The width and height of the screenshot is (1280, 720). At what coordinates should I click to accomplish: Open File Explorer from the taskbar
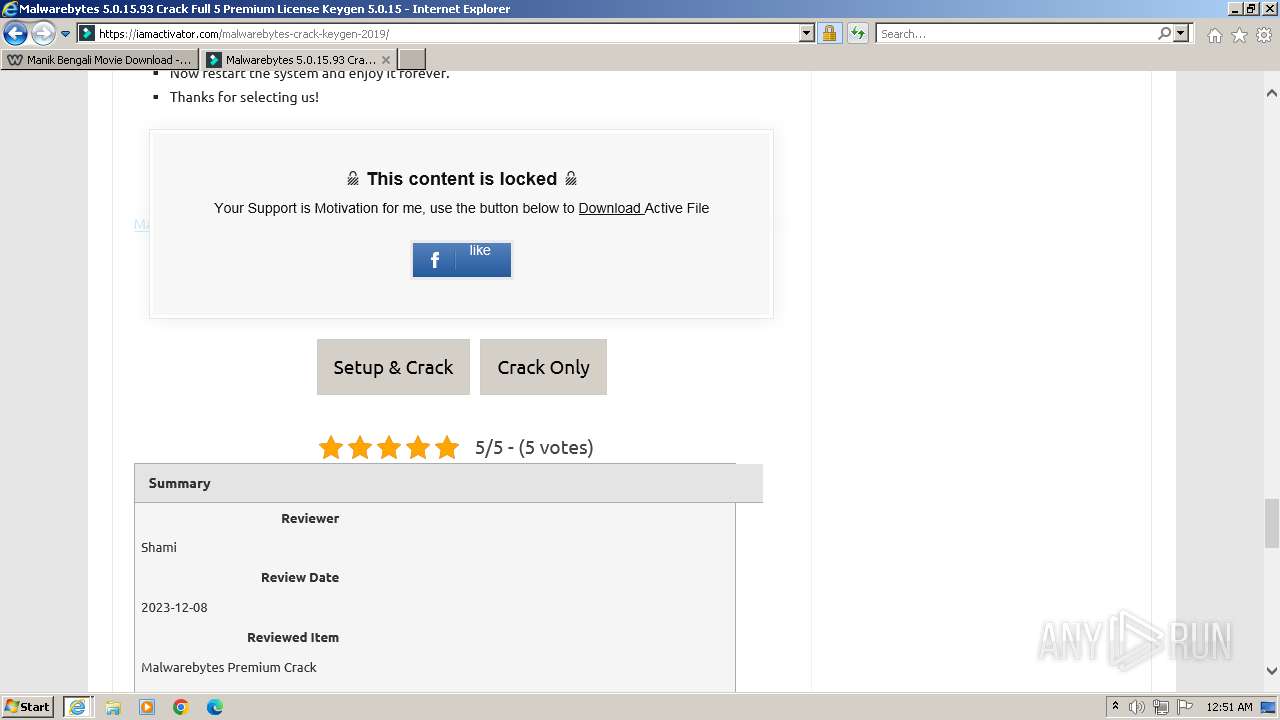(113, 707)
